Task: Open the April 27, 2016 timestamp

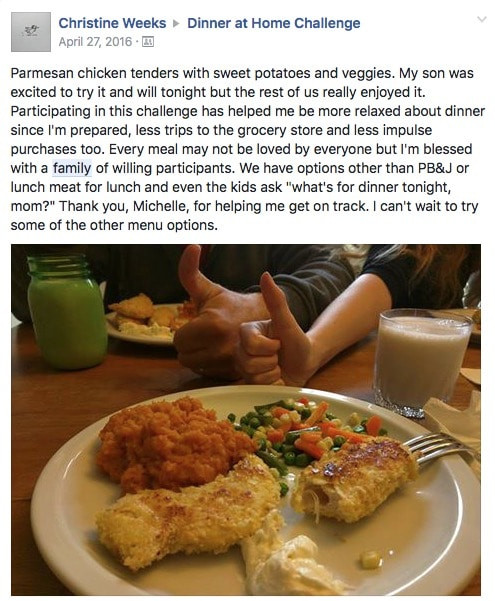Action: click(x=95, y=41)
